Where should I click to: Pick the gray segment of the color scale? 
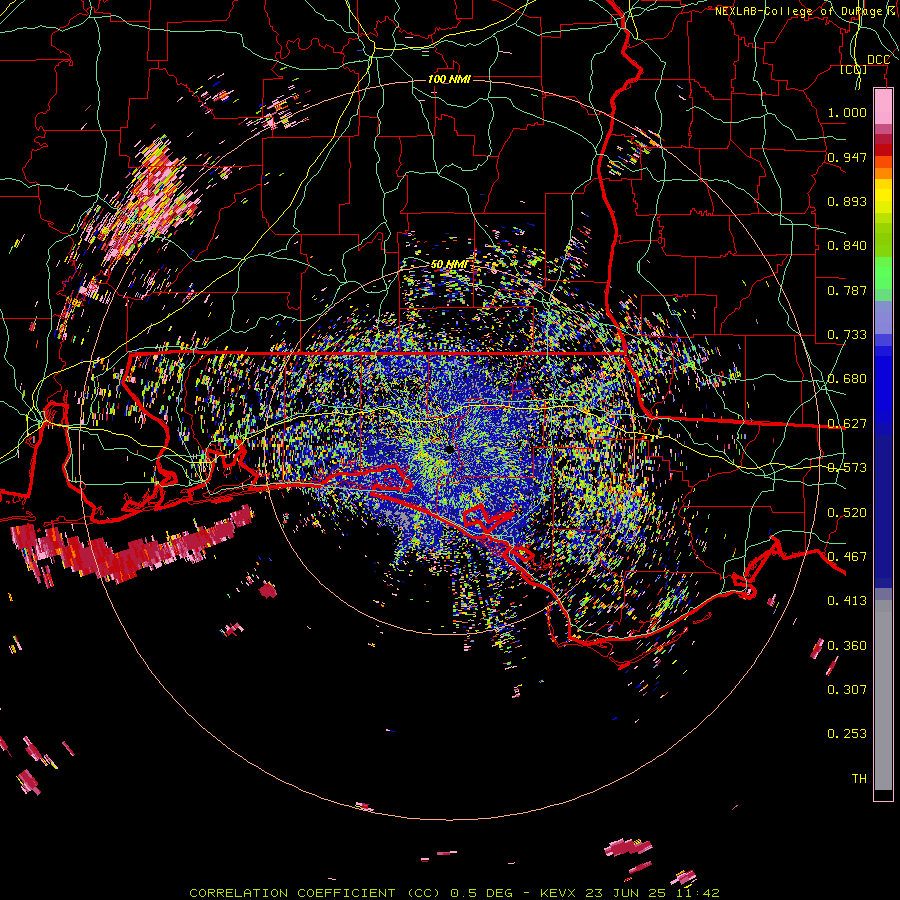[883, 695]
